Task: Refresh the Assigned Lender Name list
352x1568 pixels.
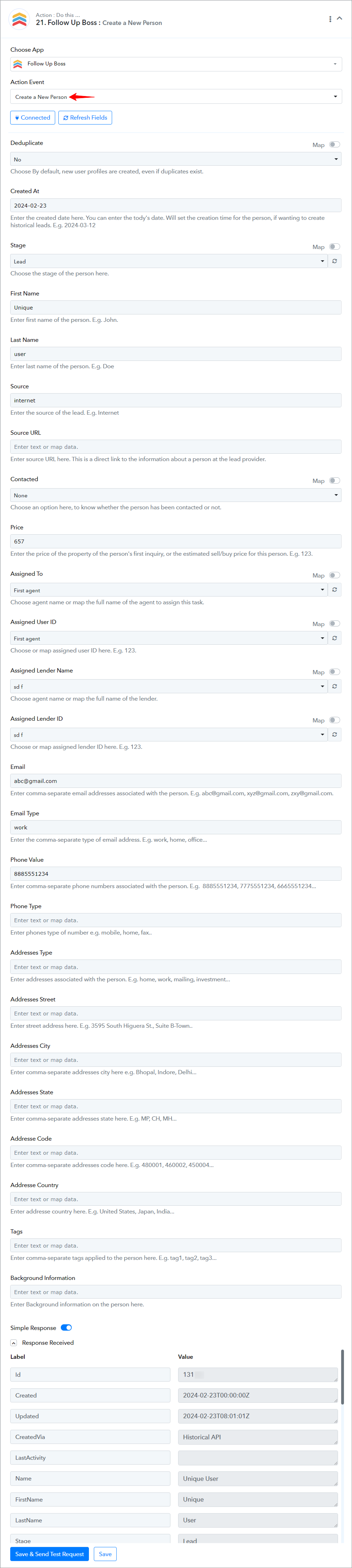Action: (x=334, y=686)
